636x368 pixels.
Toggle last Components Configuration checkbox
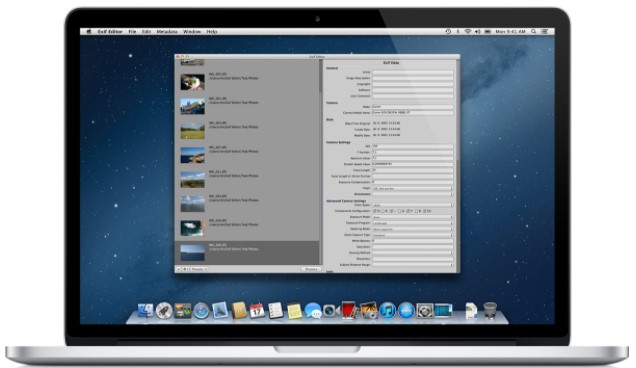pos(425,211)
